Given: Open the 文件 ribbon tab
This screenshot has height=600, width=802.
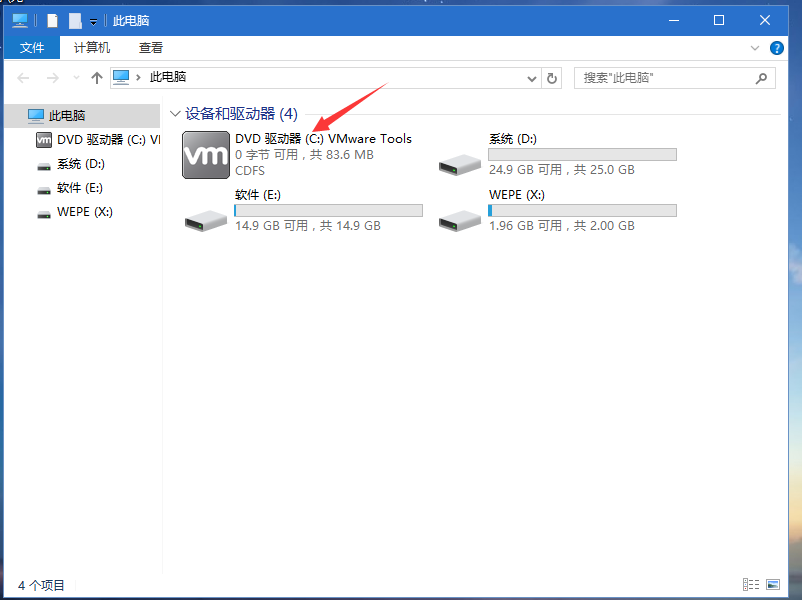Looking at the screenshot, I should pyautogui.click(x=32, y=48).
